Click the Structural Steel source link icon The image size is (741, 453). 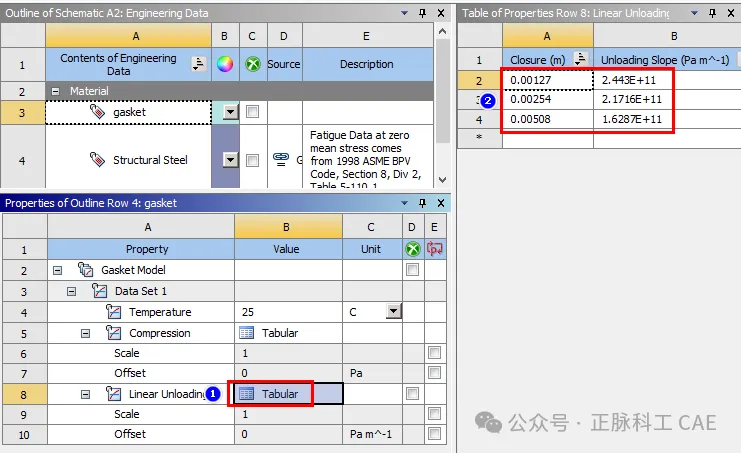click(x=281, y=160)
